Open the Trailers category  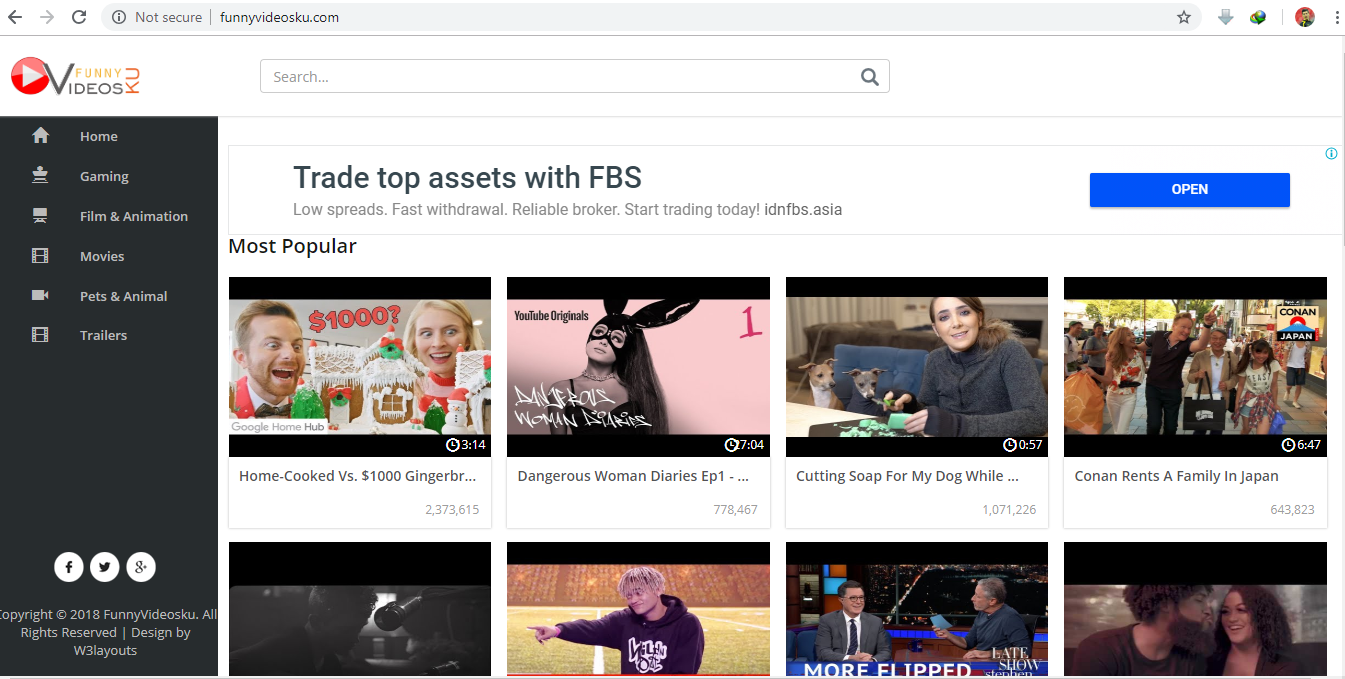104,335
